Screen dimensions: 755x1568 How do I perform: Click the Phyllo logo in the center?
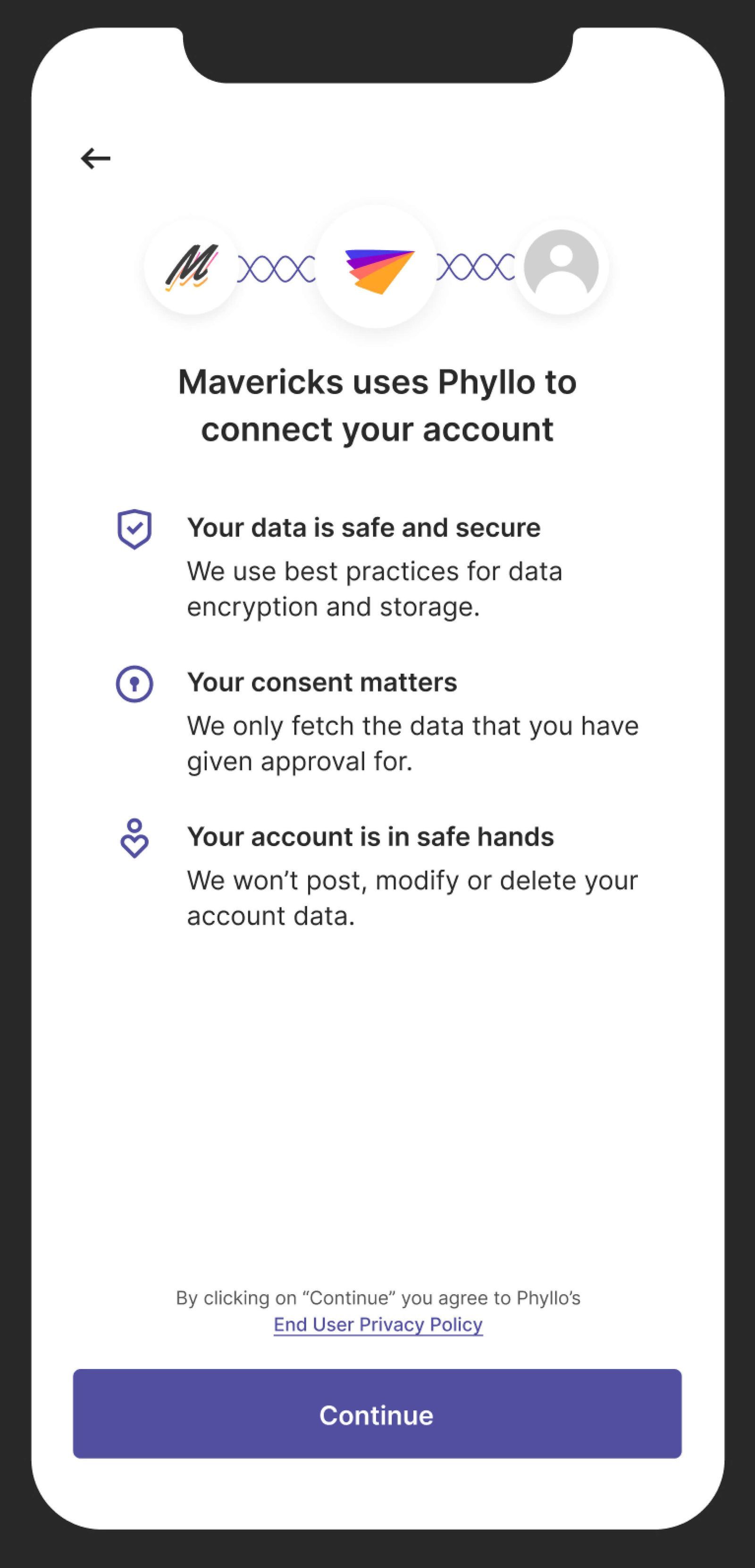[x=377, y=269]
